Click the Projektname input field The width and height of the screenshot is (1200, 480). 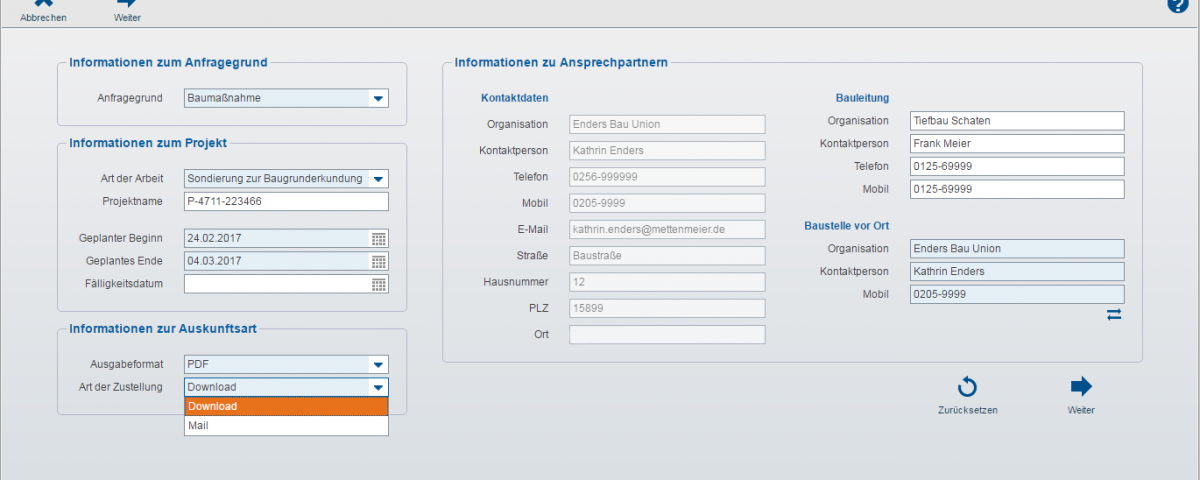click(x=286, y=201)
